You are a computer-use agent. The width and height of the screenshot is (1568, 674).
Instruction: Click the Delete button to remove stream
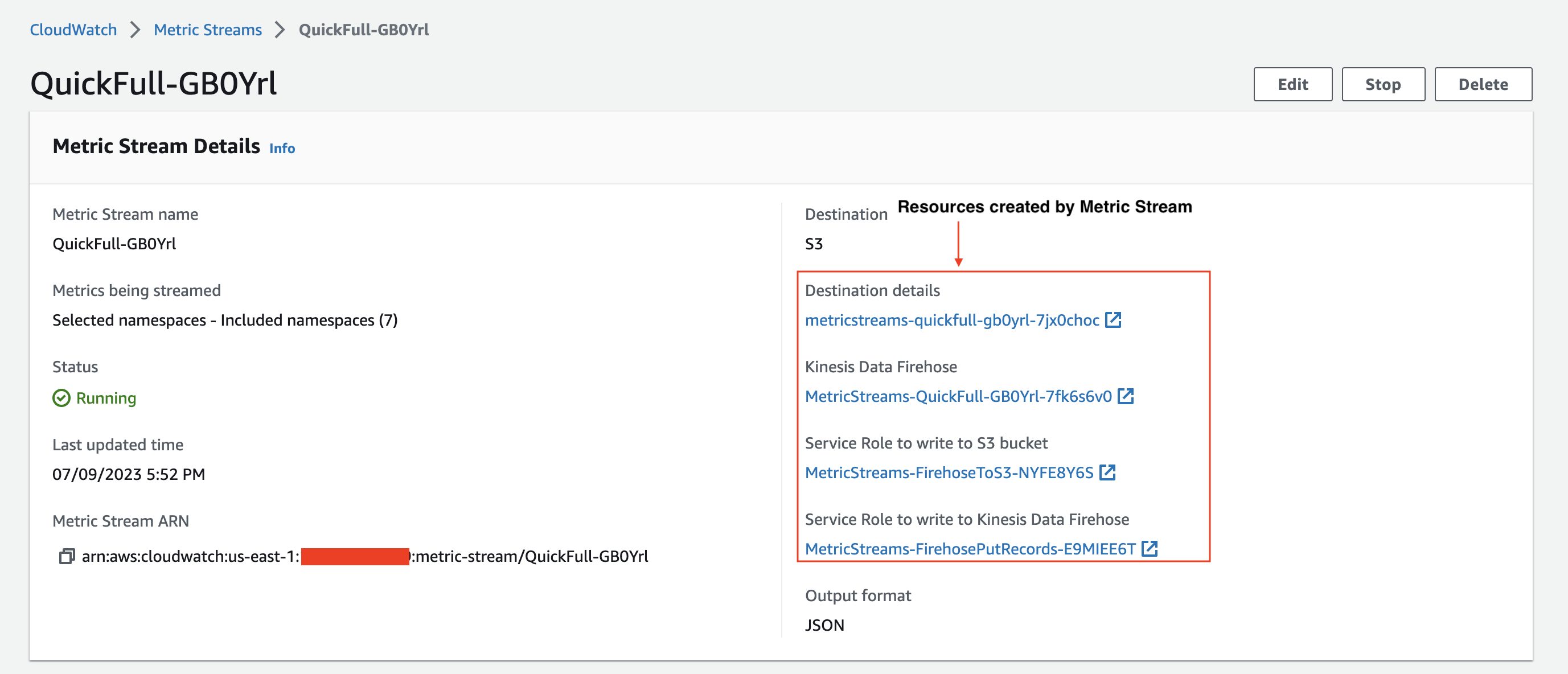click(x=1484, y=84)
